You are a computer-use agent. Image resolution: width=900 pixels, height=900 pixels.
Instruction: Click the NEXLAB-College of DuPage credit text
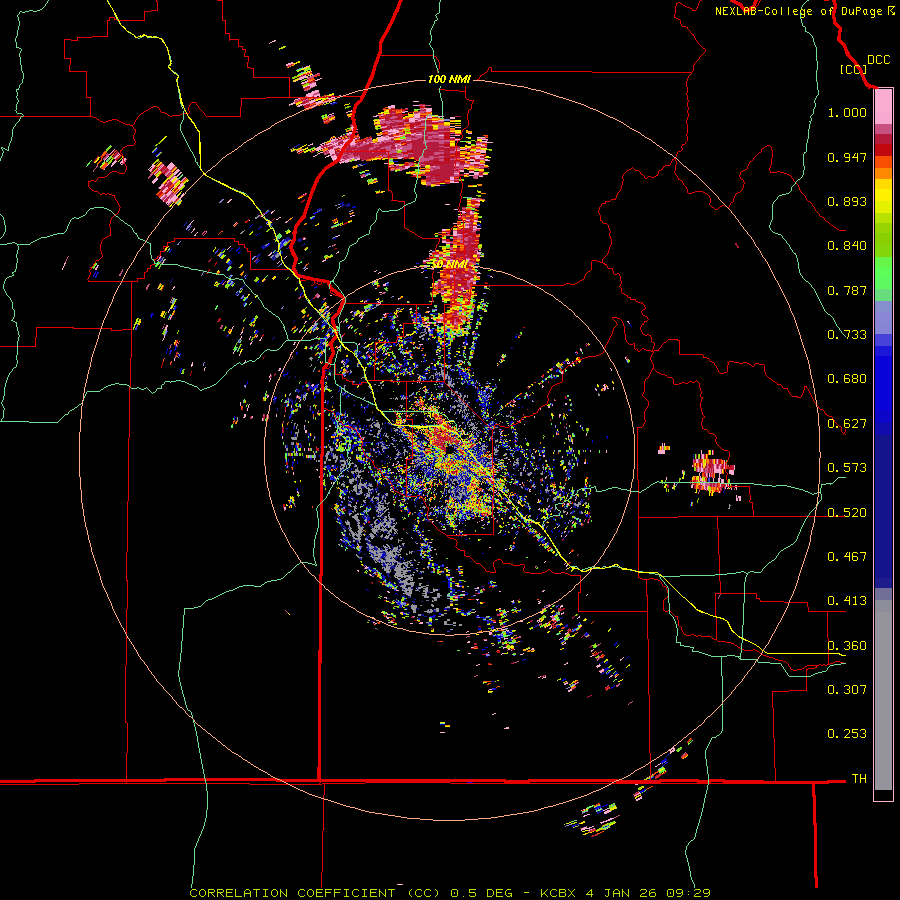point(798,11)
